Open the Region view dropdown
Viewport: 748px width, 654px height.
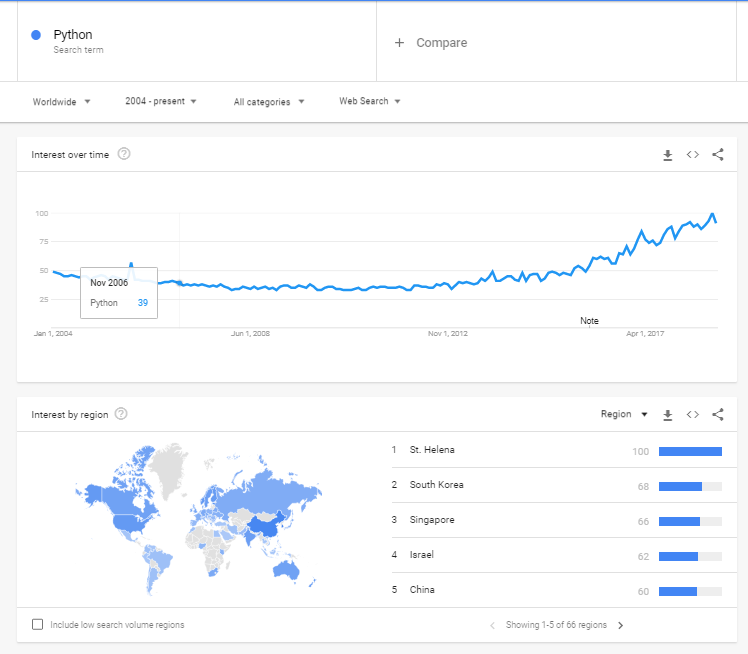(x=624, y=414)
